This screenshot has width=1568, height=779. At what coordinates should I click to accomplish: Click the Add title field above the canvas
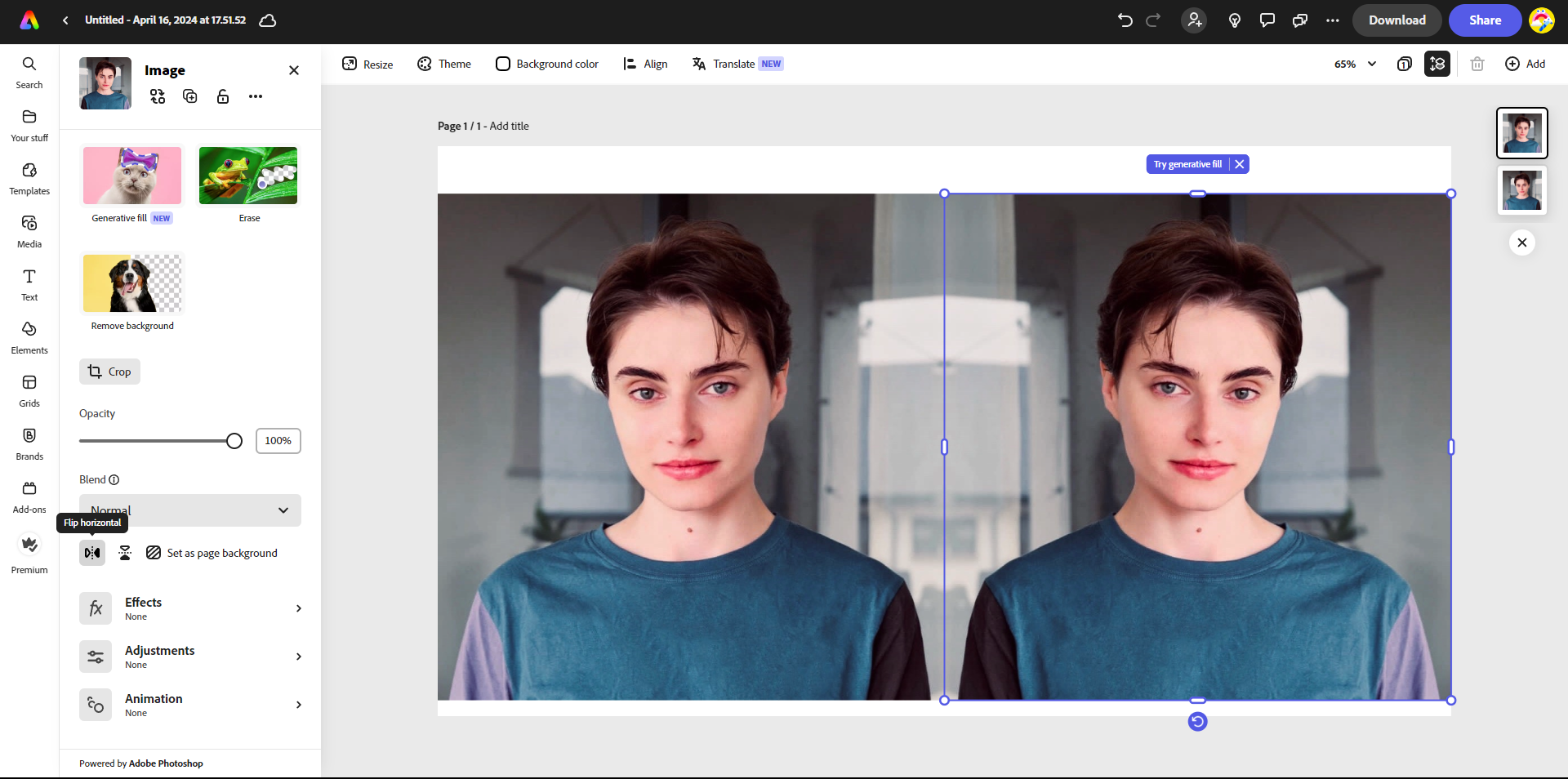coord(509,126)
